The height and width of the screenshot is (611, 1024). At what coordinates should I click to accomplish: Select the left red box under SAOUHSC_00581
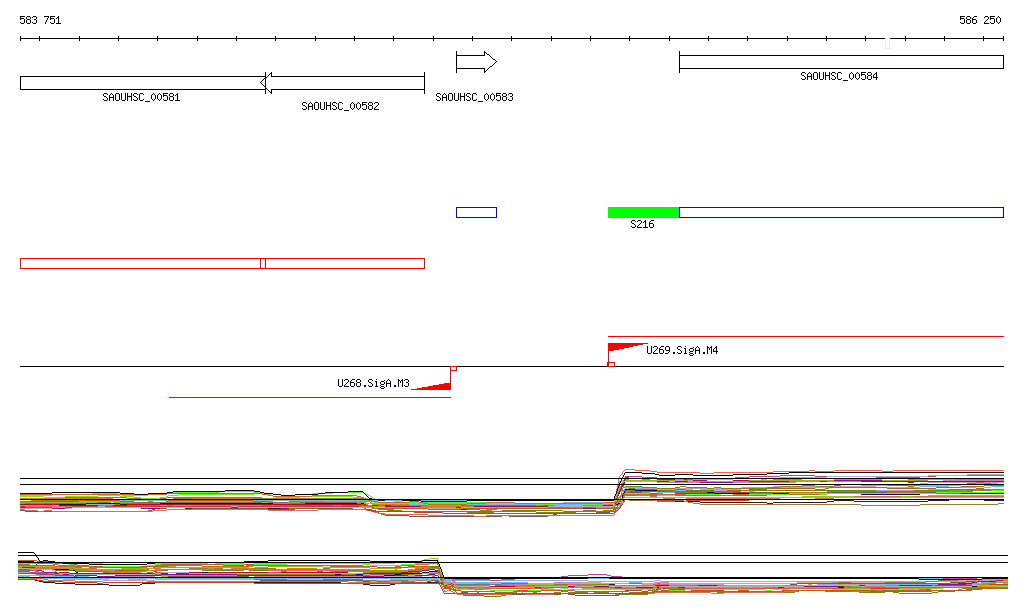[142, 264]
